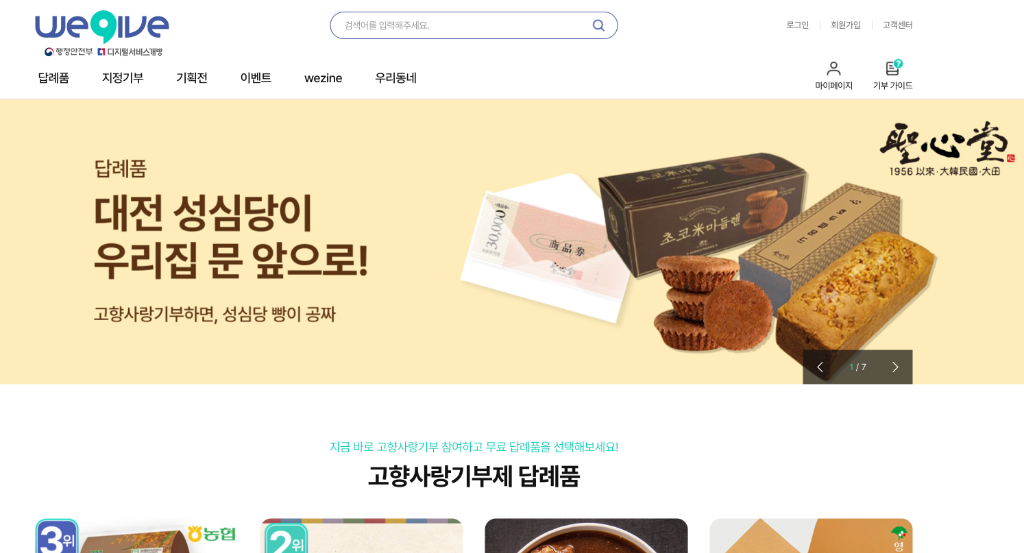The width and height of the screenshot is (1024, 553).
Task: Focus the search input field
Action: (x=465, y=25)
